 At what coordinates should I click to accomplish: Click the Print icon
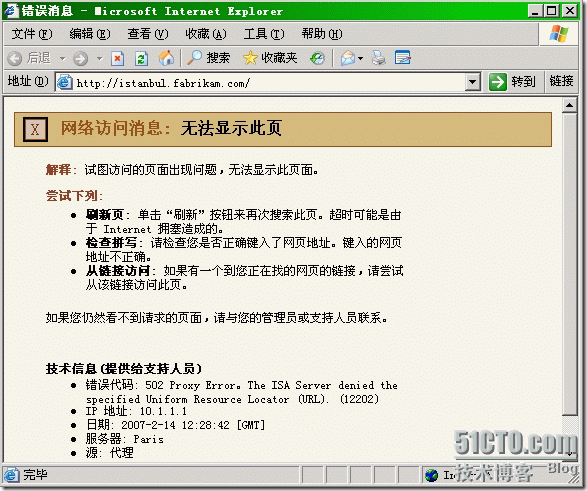click(x=378, y=58)
